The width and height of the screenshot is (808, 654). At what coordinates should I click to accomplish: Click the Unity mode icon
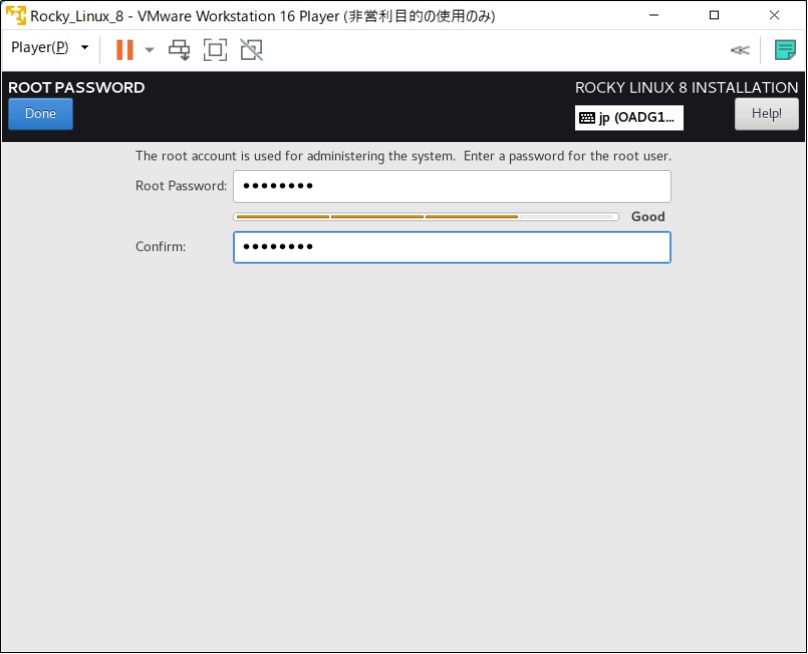pos(249,49)
